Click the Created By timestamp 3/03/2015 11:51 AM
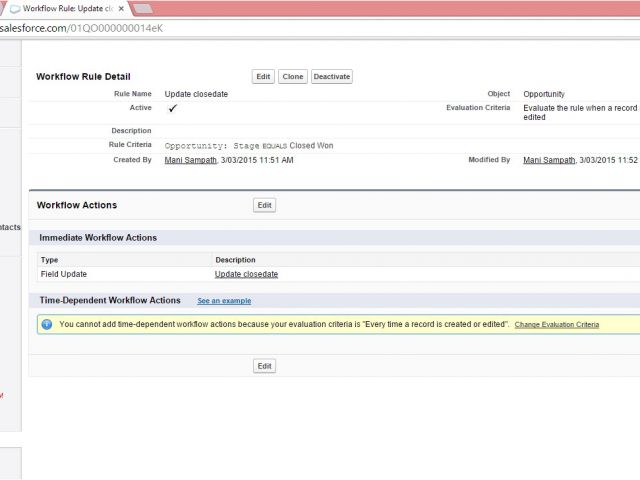640x480 pixels. pyautogui.click(x=257, y=160)
